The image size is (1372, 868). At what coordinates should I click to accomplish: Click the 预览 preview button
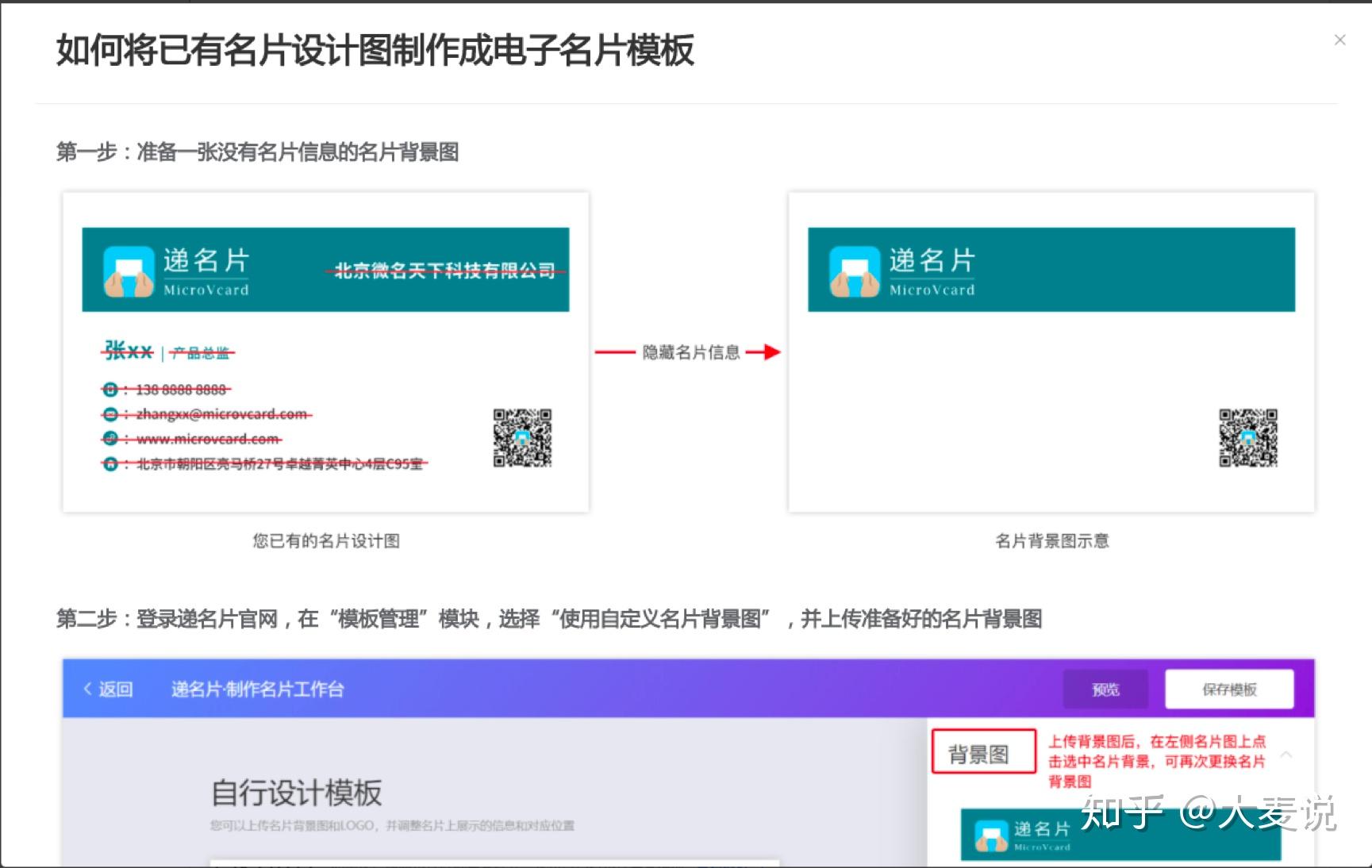[x=1105, y=689]
